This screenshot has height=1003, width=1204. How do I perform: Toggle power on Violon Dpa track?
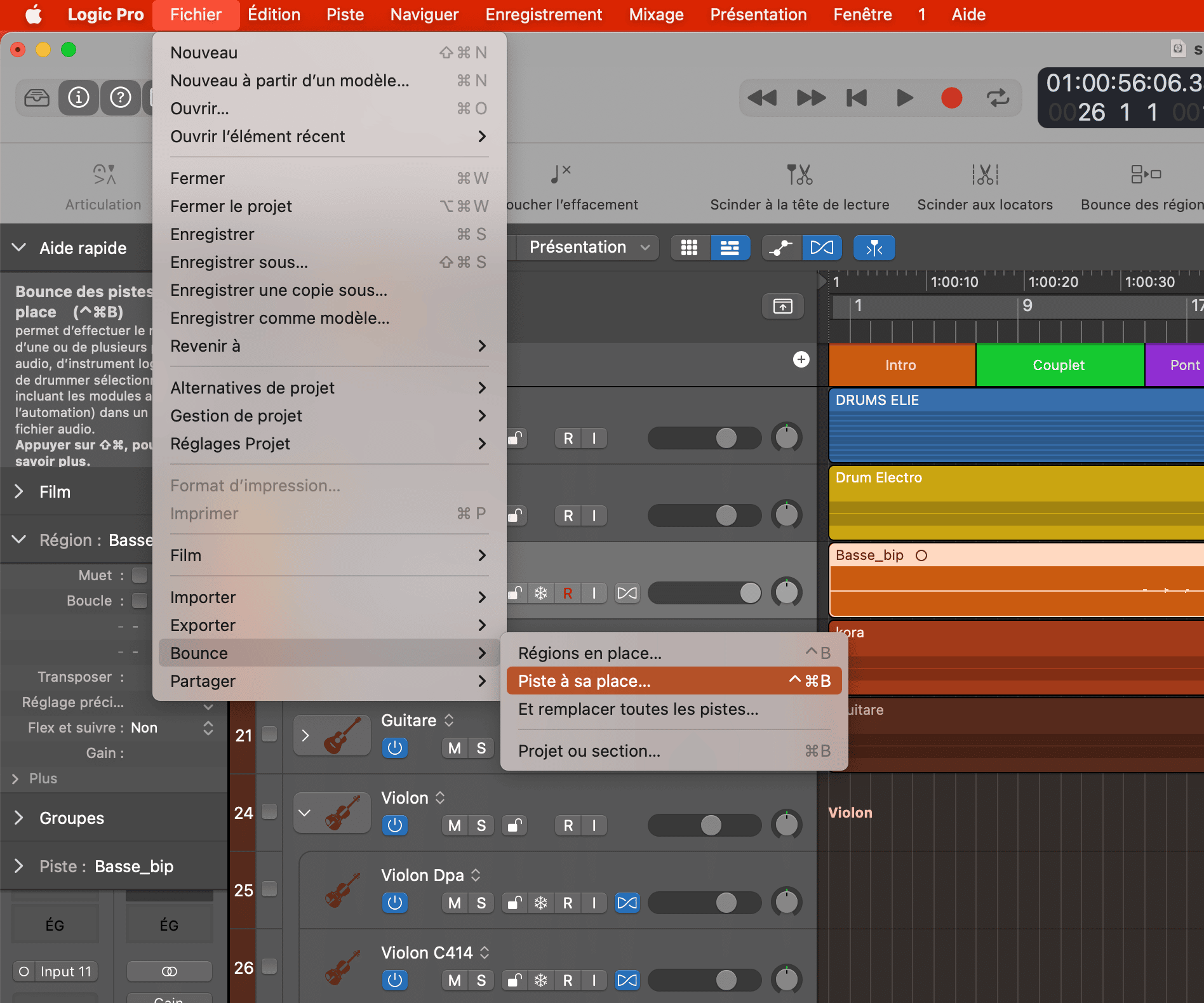394,903
